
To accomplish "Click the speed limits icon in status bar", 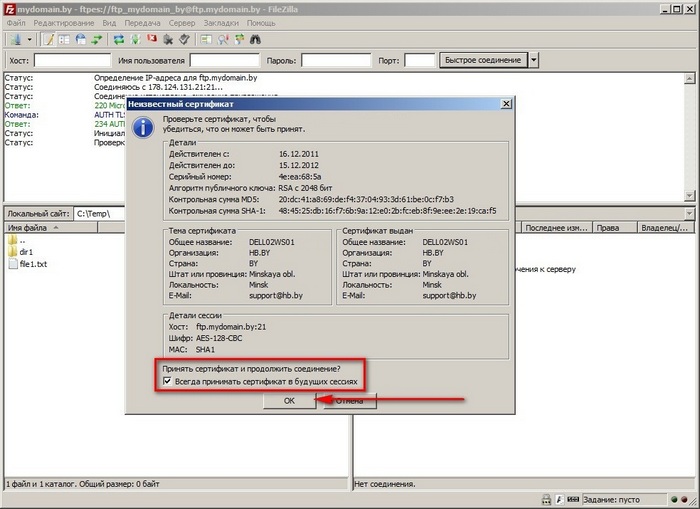I will pos(559,499).
